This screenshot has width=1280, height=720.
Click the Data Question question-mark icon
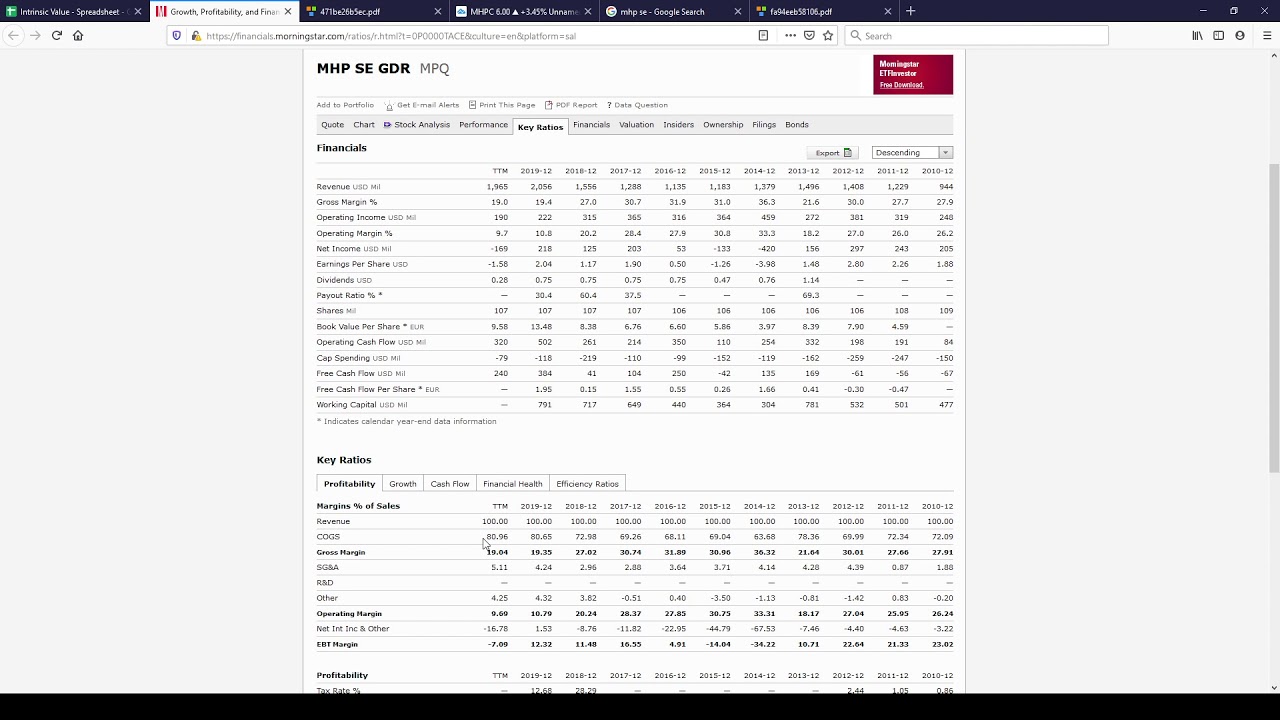tap(609, 105)
